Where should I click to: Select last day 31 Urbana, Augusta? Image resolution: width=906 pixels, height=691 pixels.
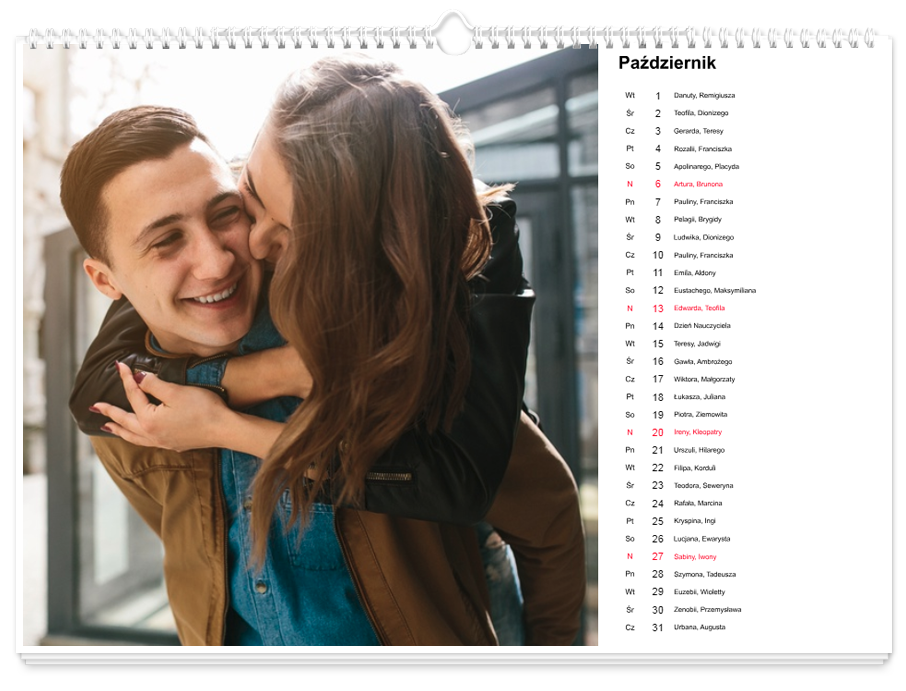699,628
